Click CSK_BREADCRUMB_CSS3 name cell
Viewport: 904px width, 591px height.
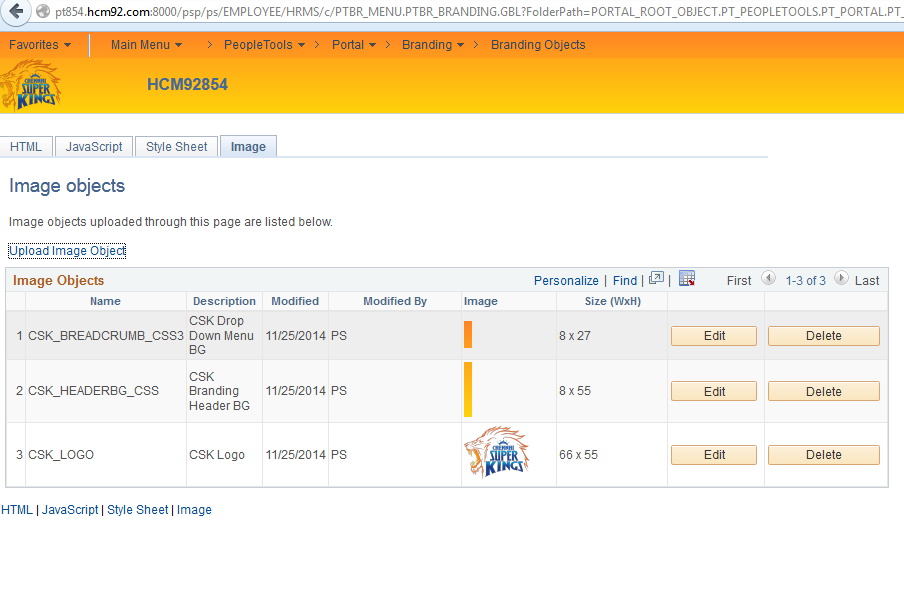tap(106, 336)
